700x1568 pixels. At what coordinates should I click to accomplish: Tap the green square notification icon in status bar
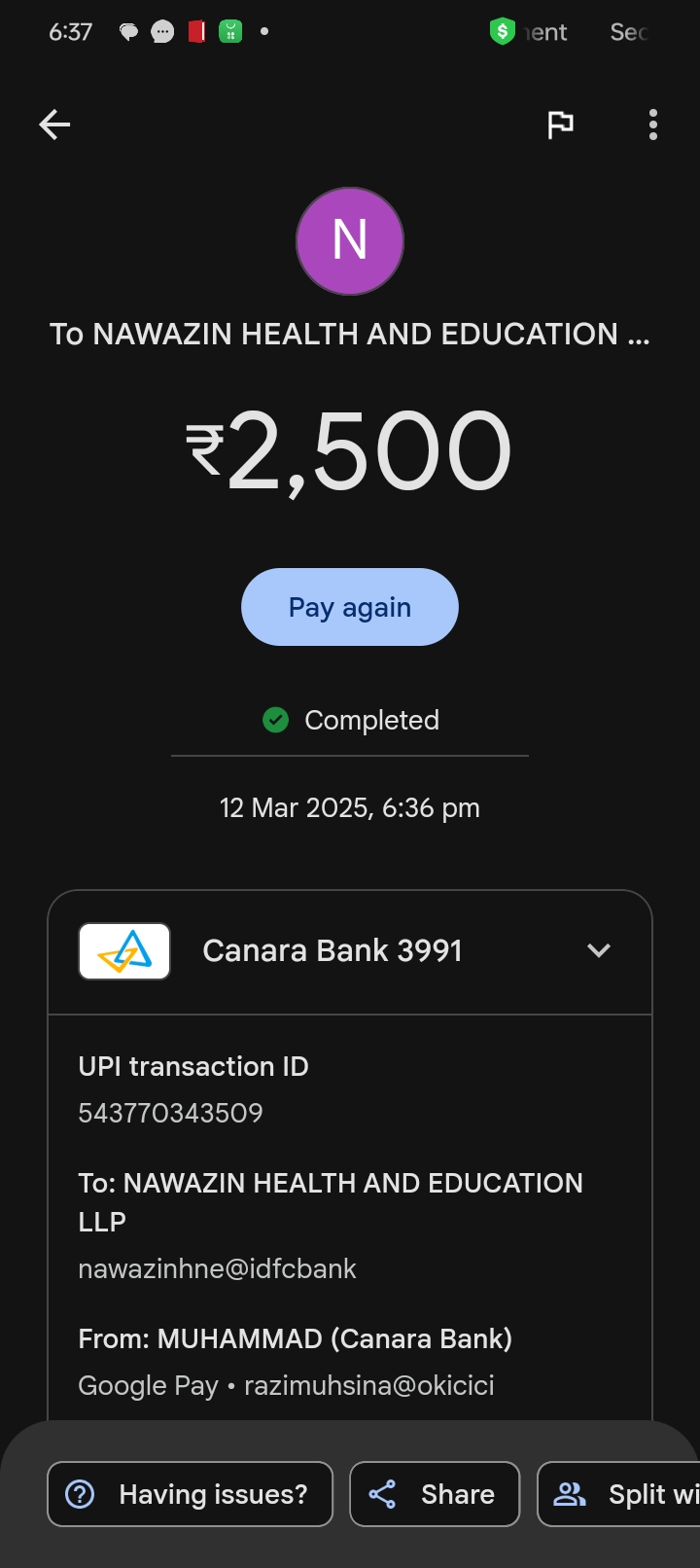click(230, 32)
